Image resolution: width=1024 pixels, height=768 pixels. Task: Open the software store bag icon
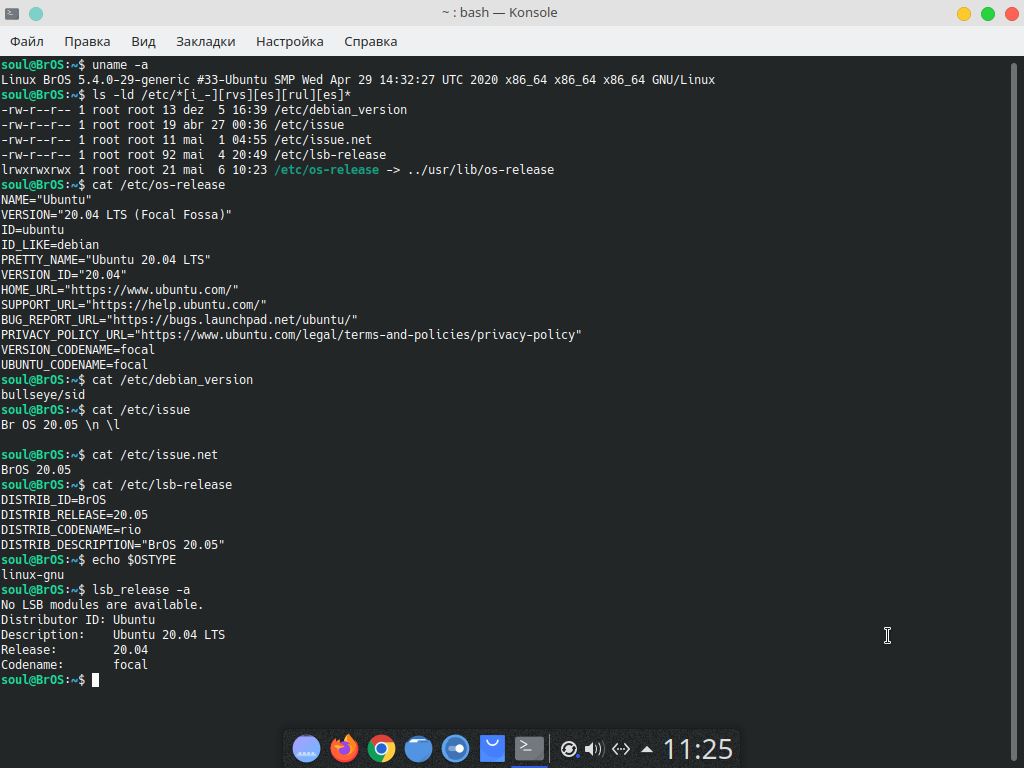tap(492, 748)
